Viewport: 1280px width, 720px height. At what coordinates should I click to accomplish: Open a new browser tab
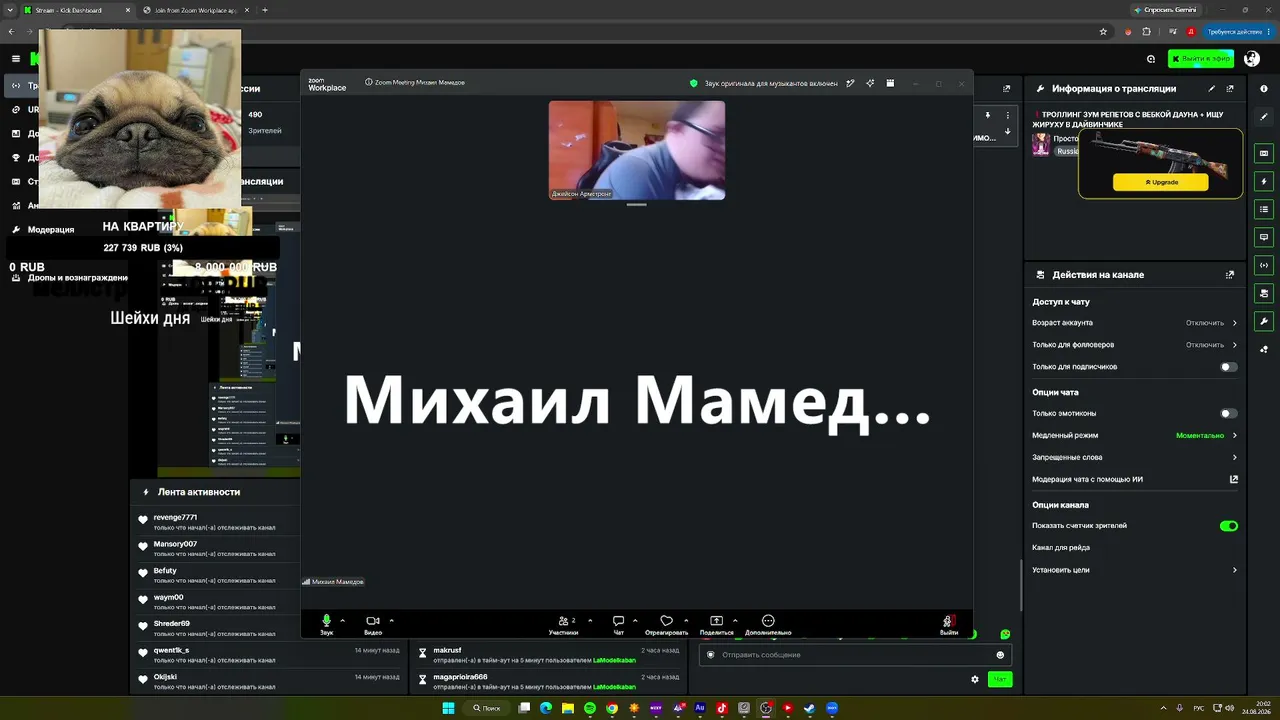tap(264, 10)
